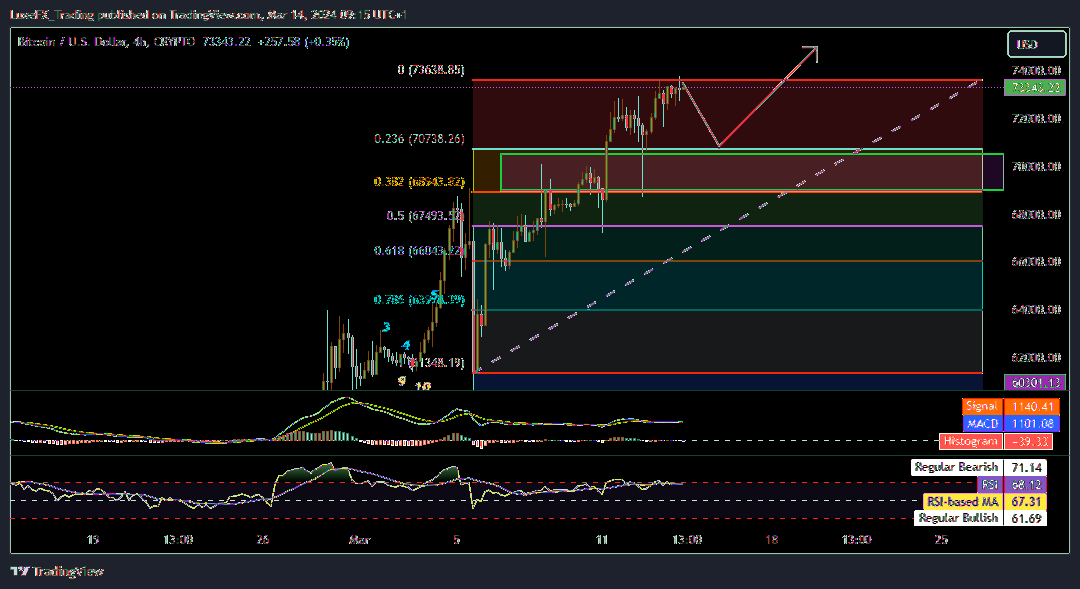Click the 5 date label on time axis

coord(456,539)
